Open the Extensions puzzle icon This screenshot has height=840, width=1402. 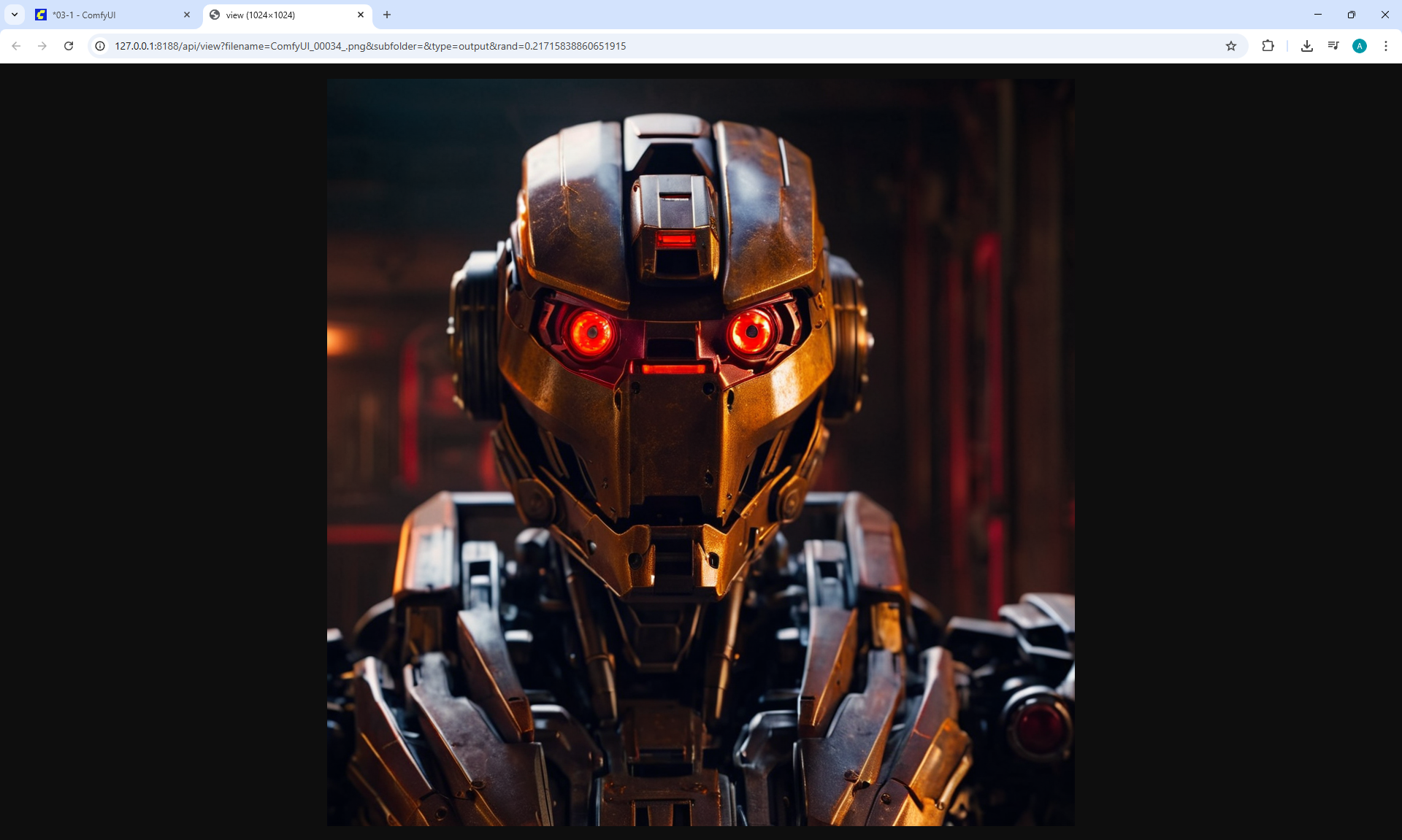[1268, 46]
